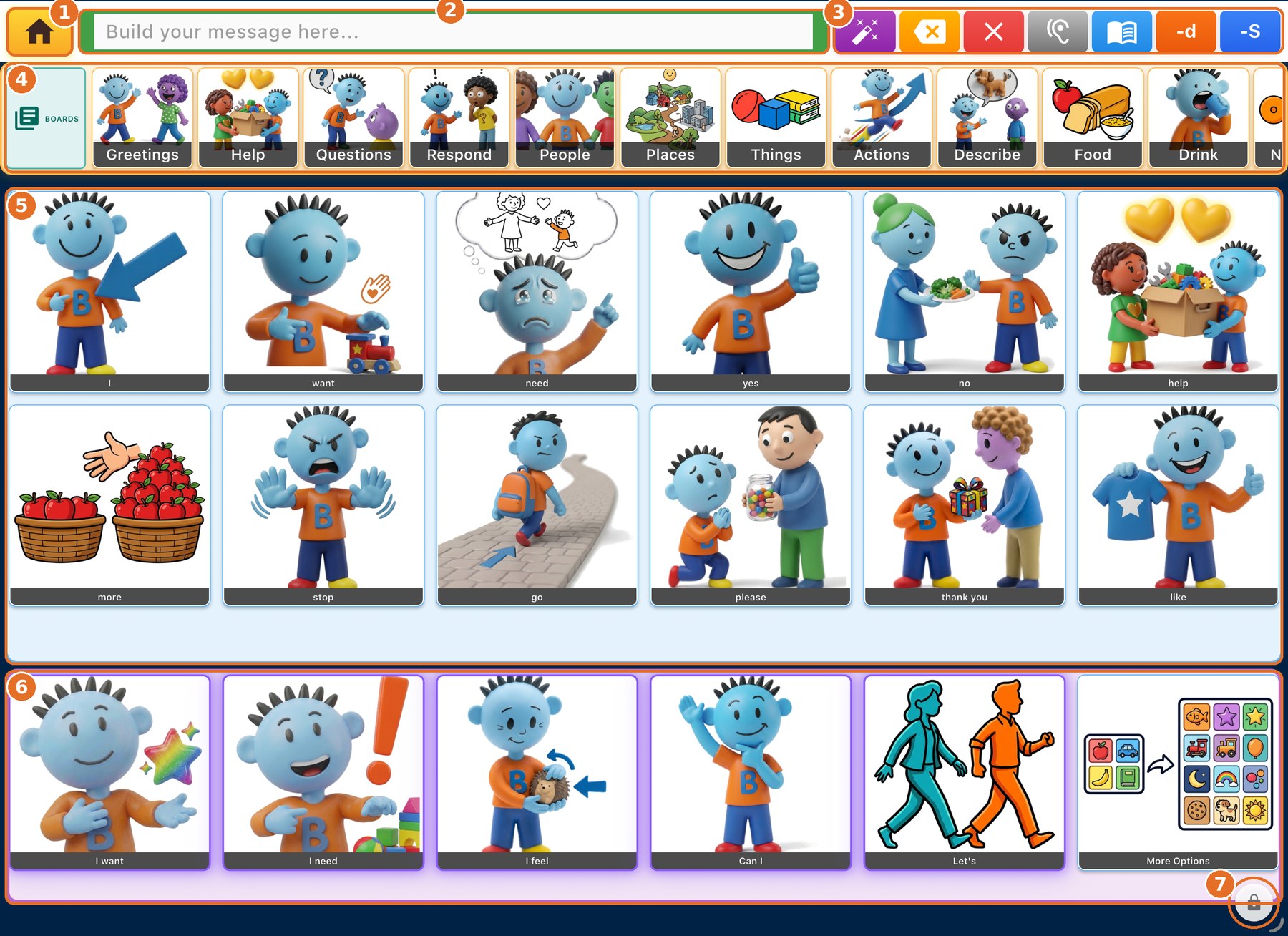
Task: Click the message builder input field
Action: click(454, 32)
